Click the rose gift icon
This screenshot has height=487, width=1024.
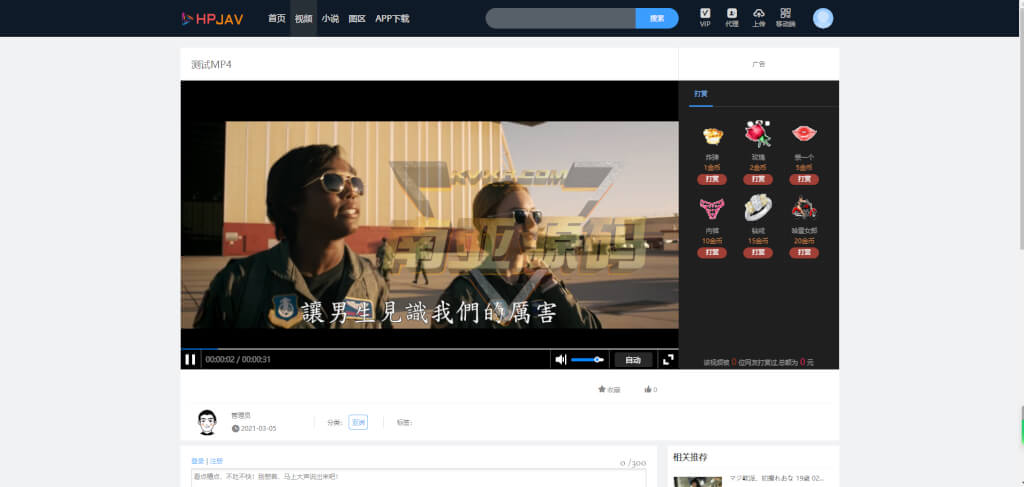pyautogui.click(x=758, y=134)
